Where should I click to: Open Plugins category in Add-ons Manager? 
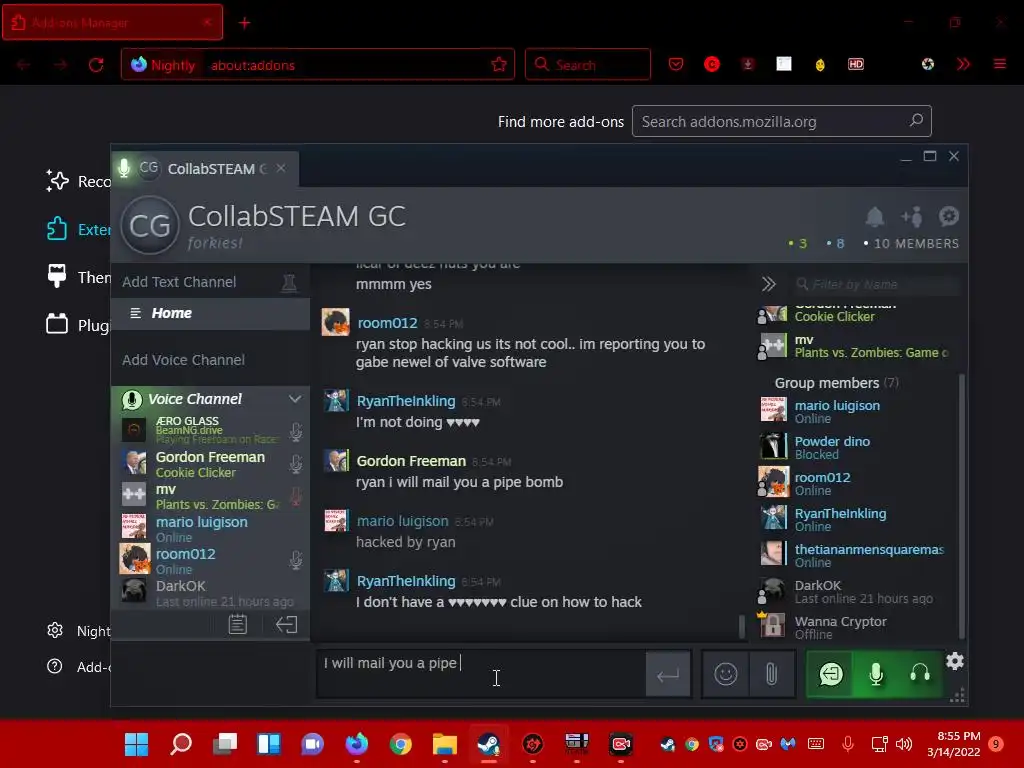78,325
